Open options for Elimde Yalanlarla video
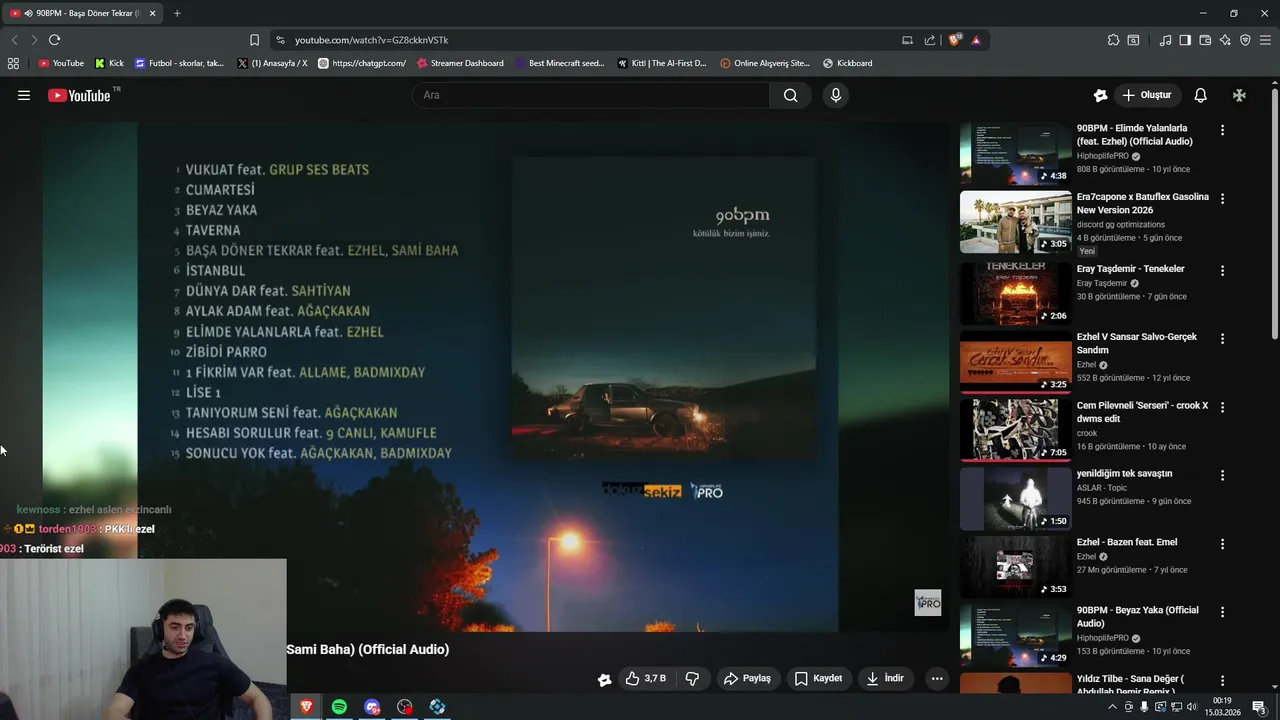The height and width of the screenshot is (720, 1280). [x=1222, y=130]
